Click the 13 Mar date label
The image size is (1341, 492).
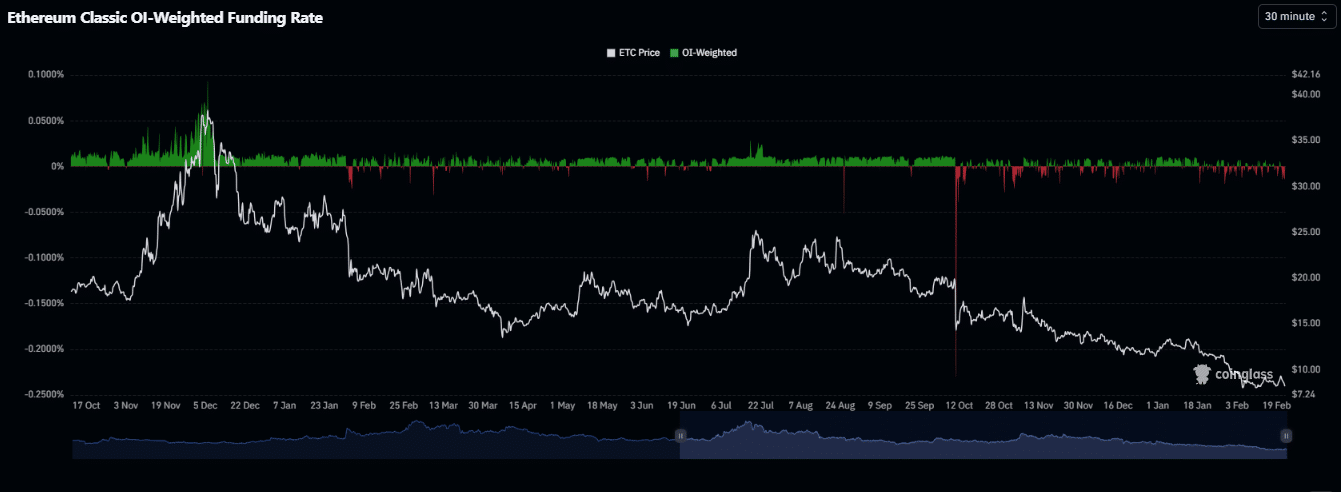pos(443,406)
